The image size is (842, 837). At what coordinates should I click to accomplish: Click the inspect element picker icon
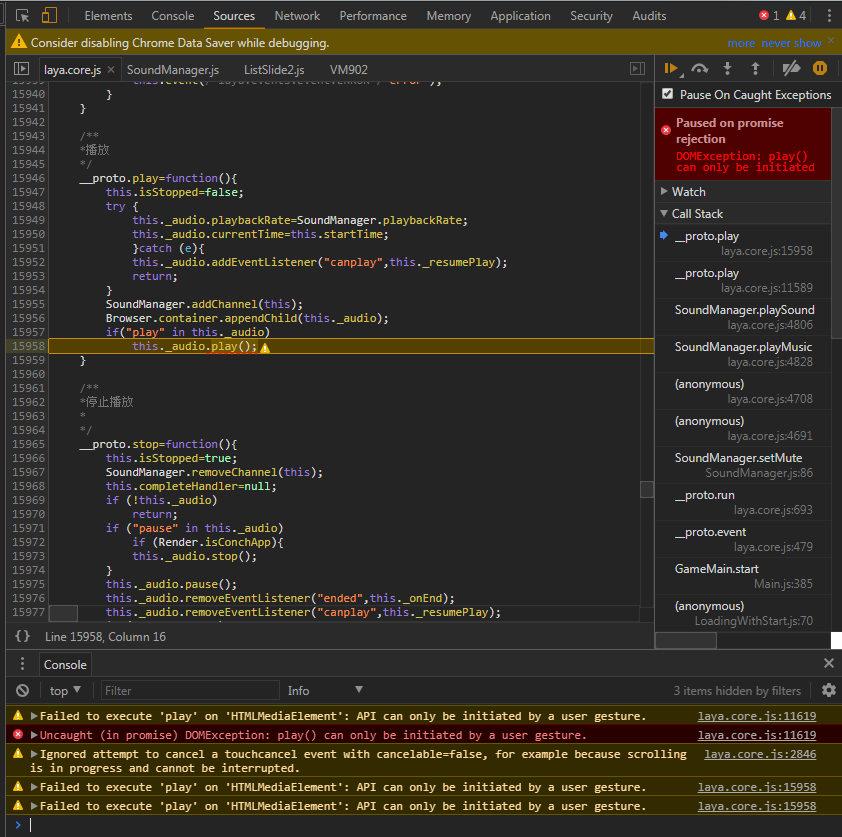[22, 16]
